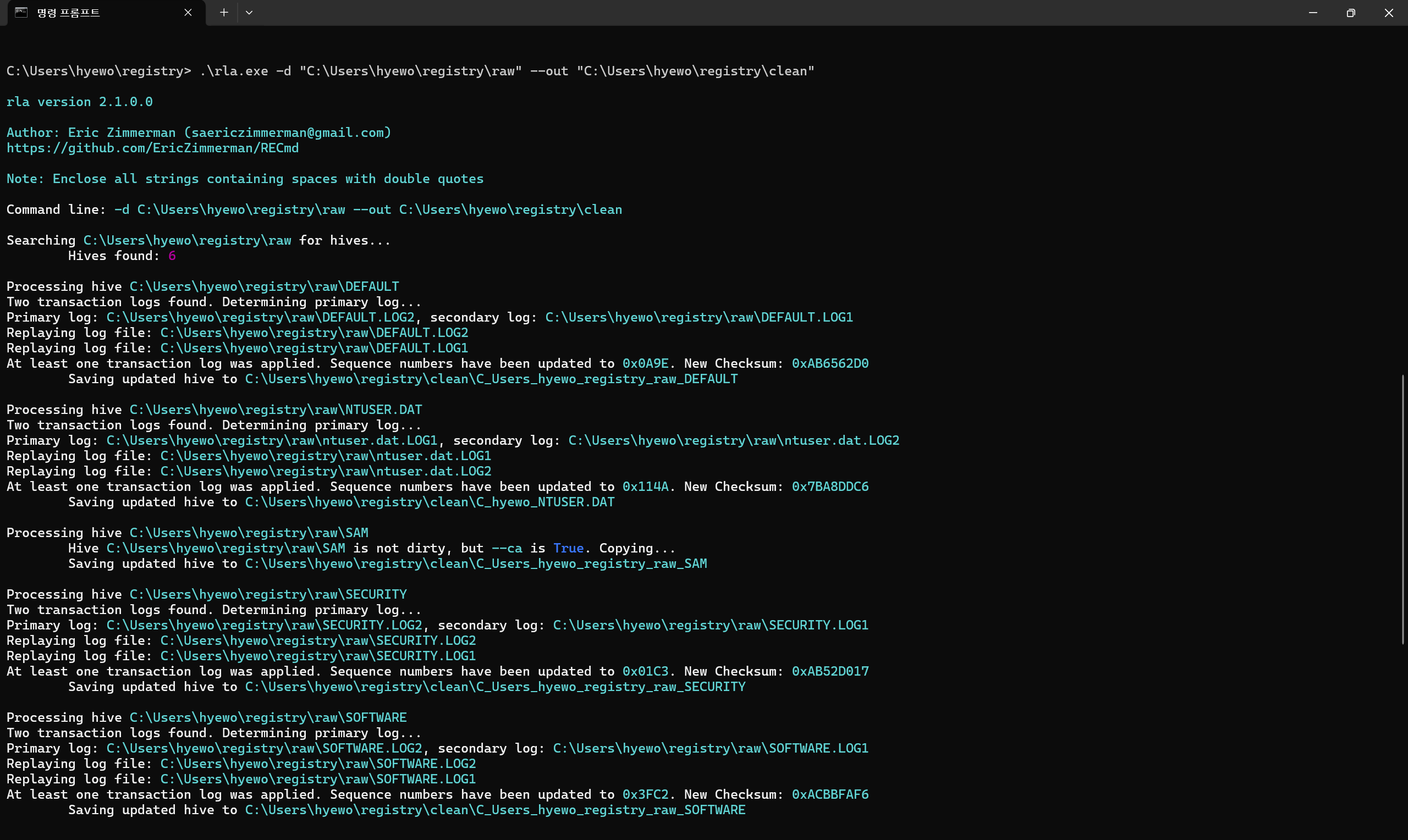This screenshot has height=840, width=1408.
Task: Click the saved C_hyewo_NTUSER.DAT output path
Action: (x=429, y=502)
